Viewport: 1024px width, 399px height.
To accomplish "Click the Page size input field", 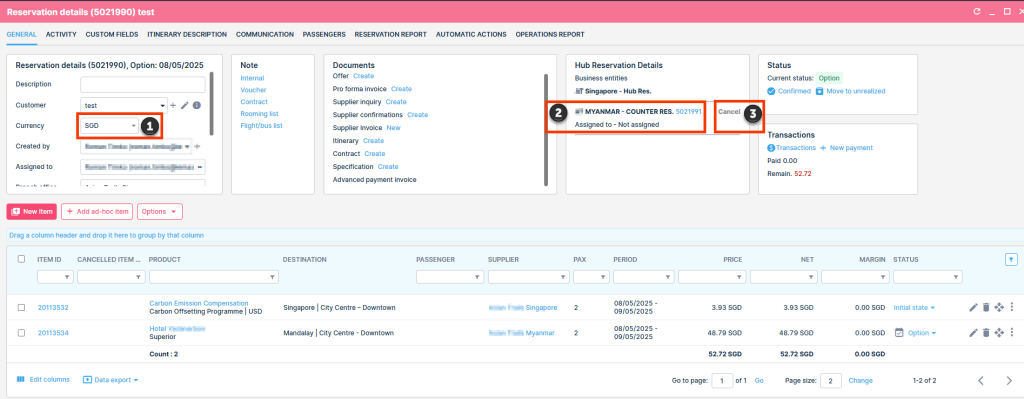I will [x=831, y=381].
